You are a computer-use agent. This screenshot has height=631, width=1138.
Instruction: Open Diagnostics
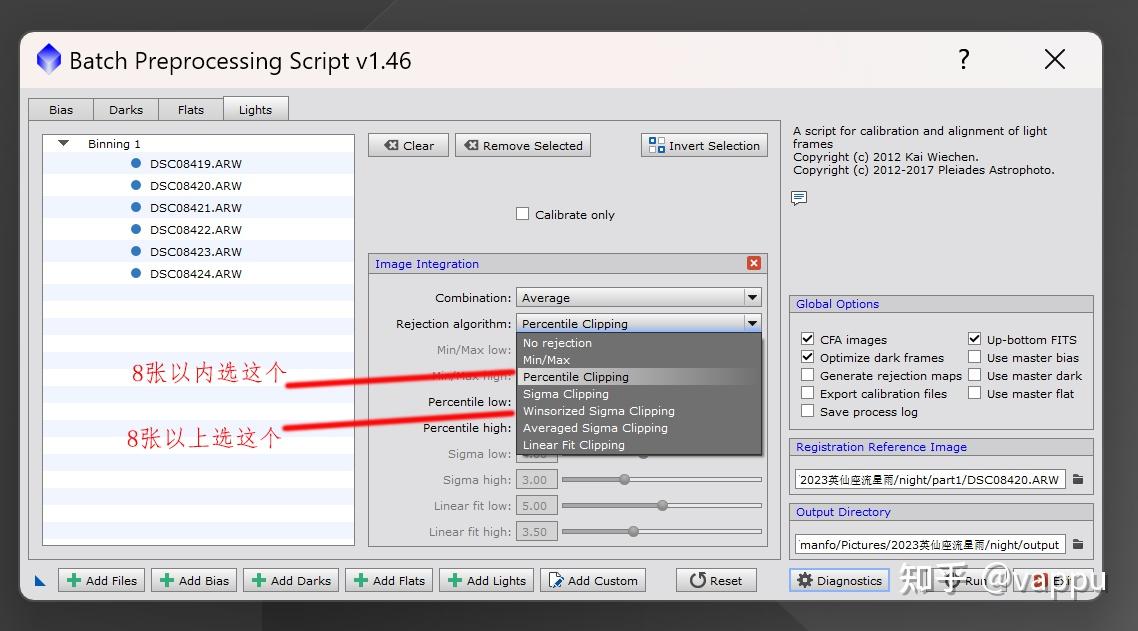839,580
